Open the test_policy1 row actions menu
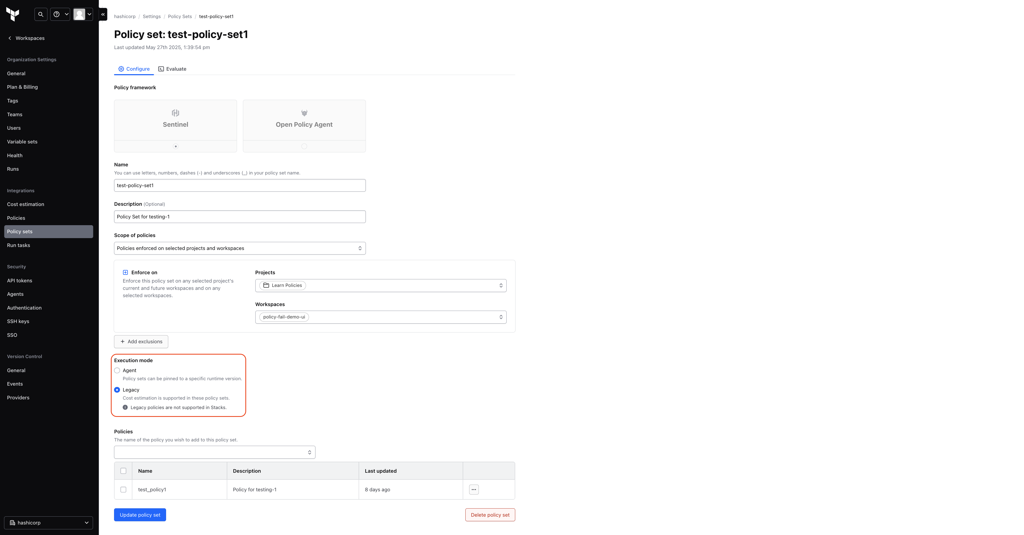 coord(474,490)
